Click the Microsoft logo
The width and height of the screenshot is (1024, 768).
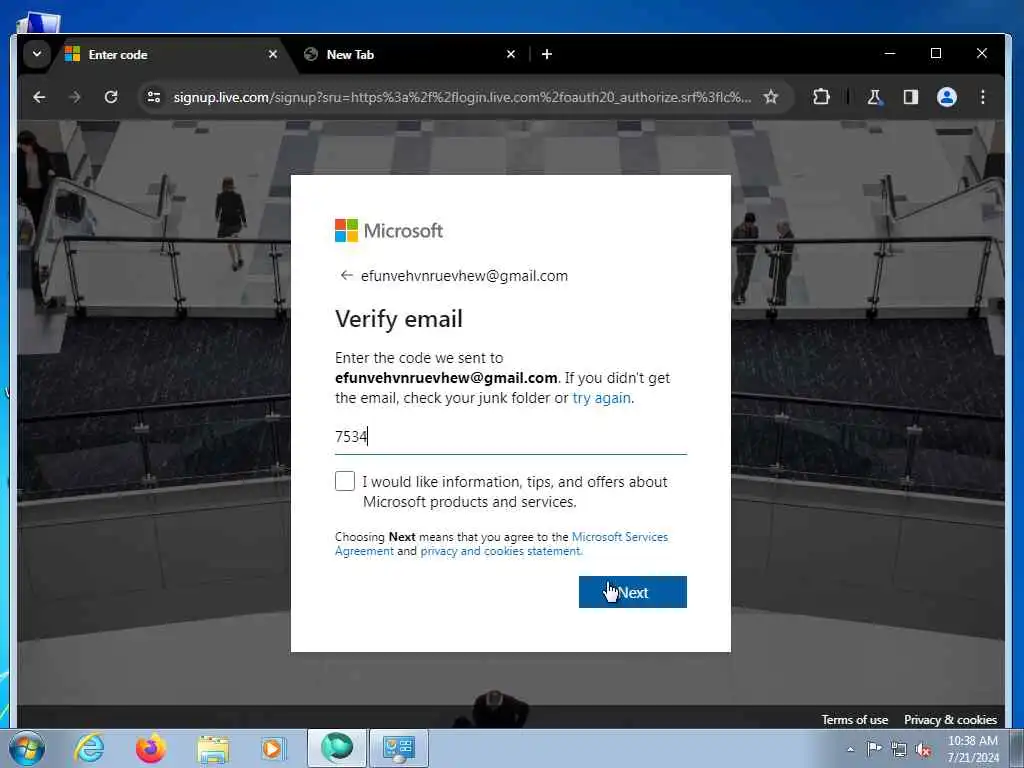389,231
